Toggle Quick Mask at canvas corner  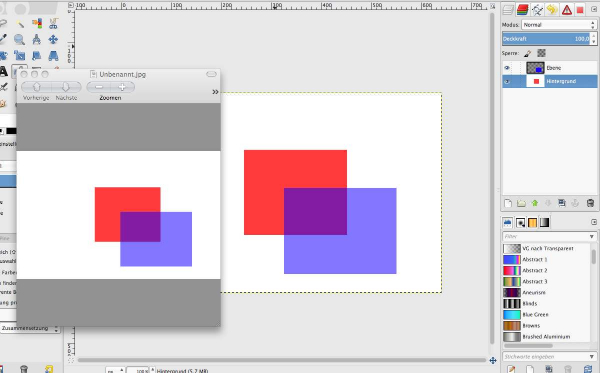71,360
